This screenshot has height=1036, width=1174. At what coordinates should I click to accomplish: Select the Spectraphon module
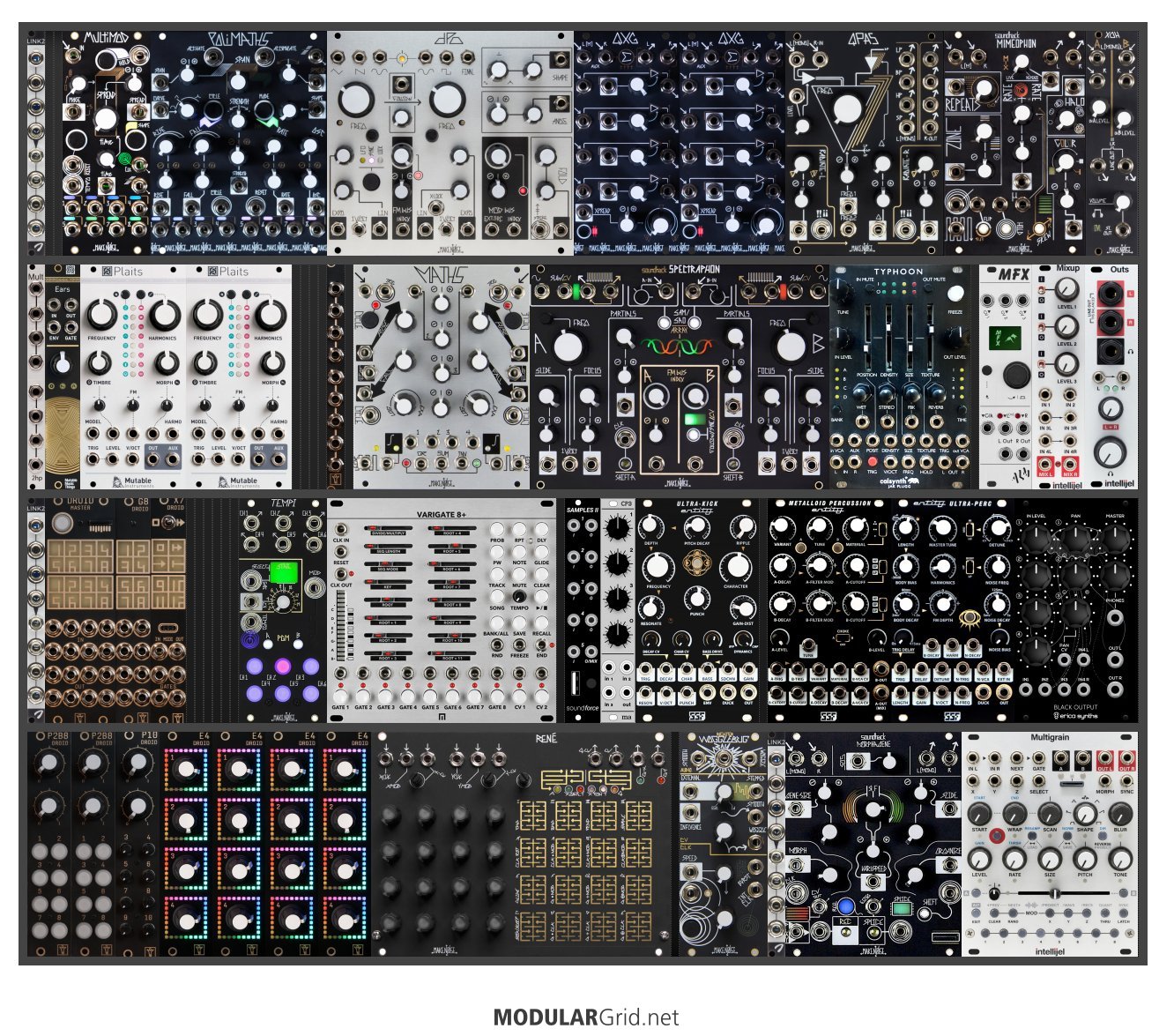pyautogui.click(x=680, y=376)
